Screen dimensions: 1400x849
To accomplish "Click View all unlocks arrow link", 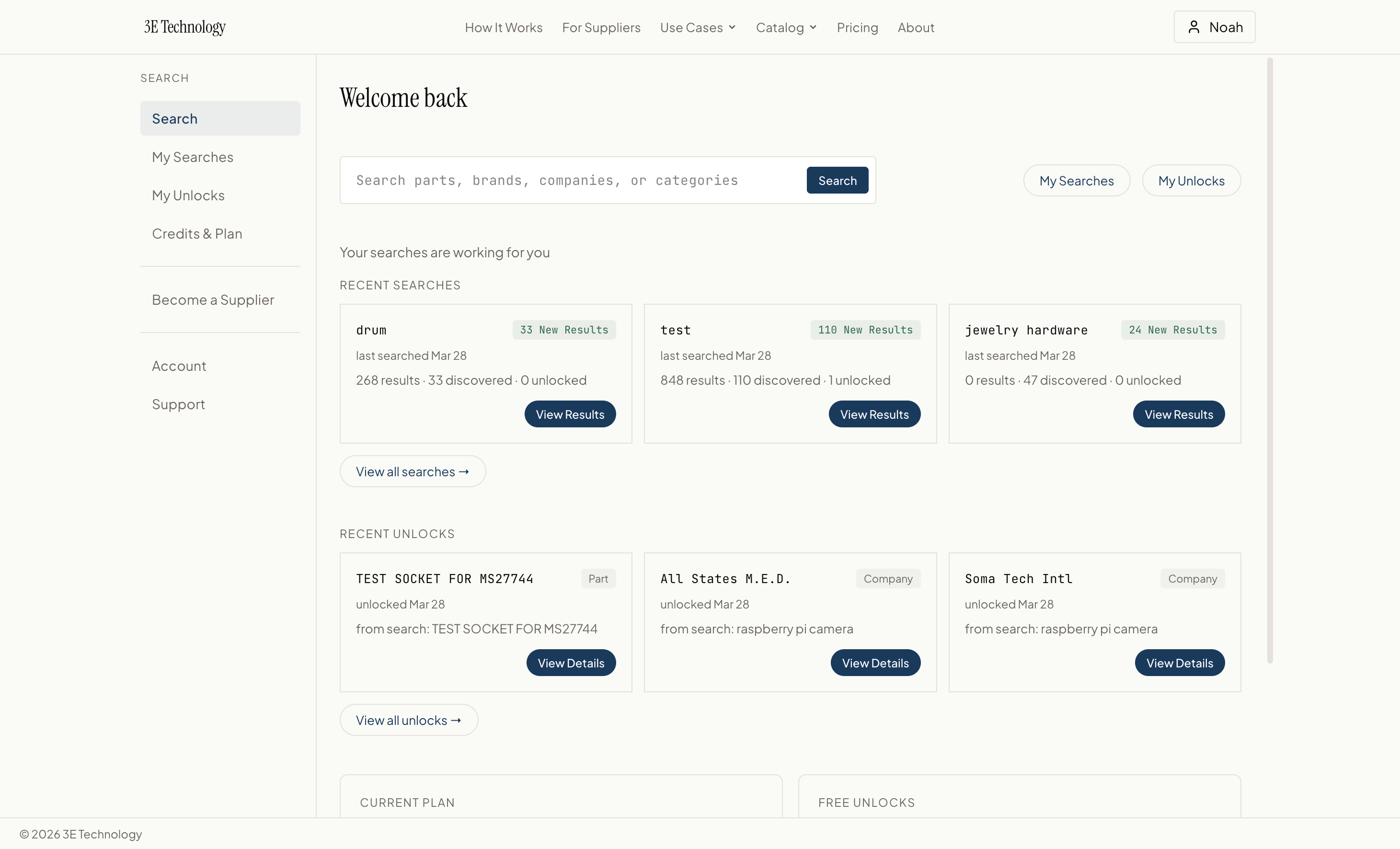I will coord(409,720).
